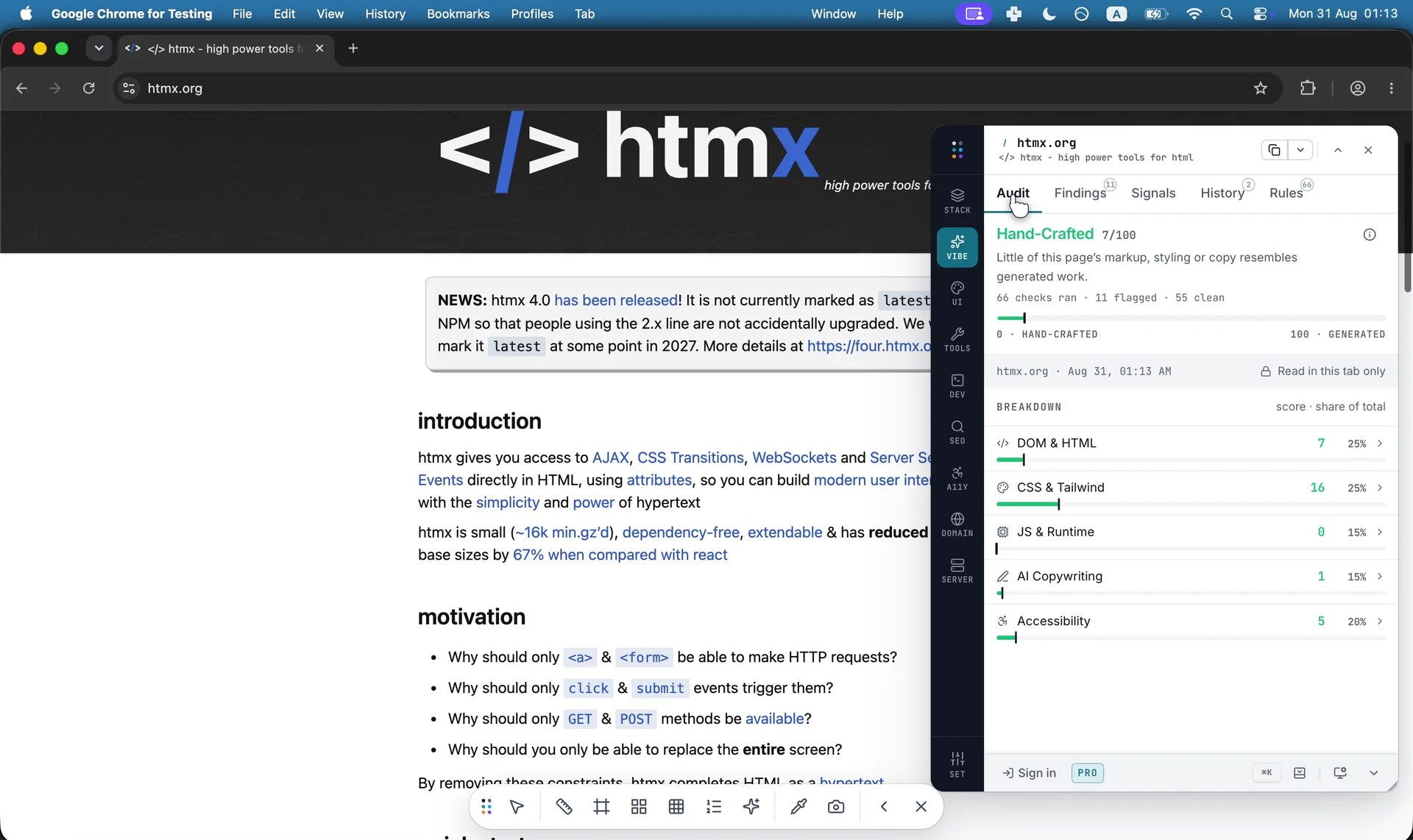
Task: Click the sparkle AI tool in floating toolbar
Action: 751,807
